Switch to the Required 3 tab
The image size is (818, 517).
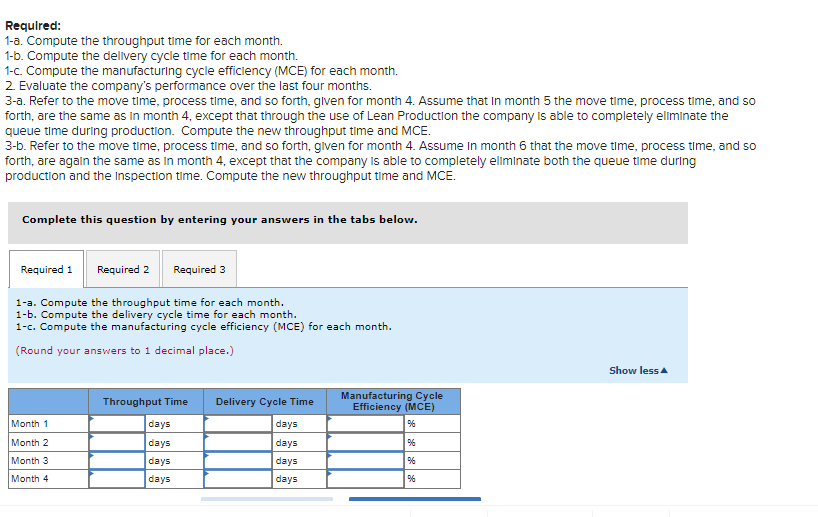pos(199,269)
